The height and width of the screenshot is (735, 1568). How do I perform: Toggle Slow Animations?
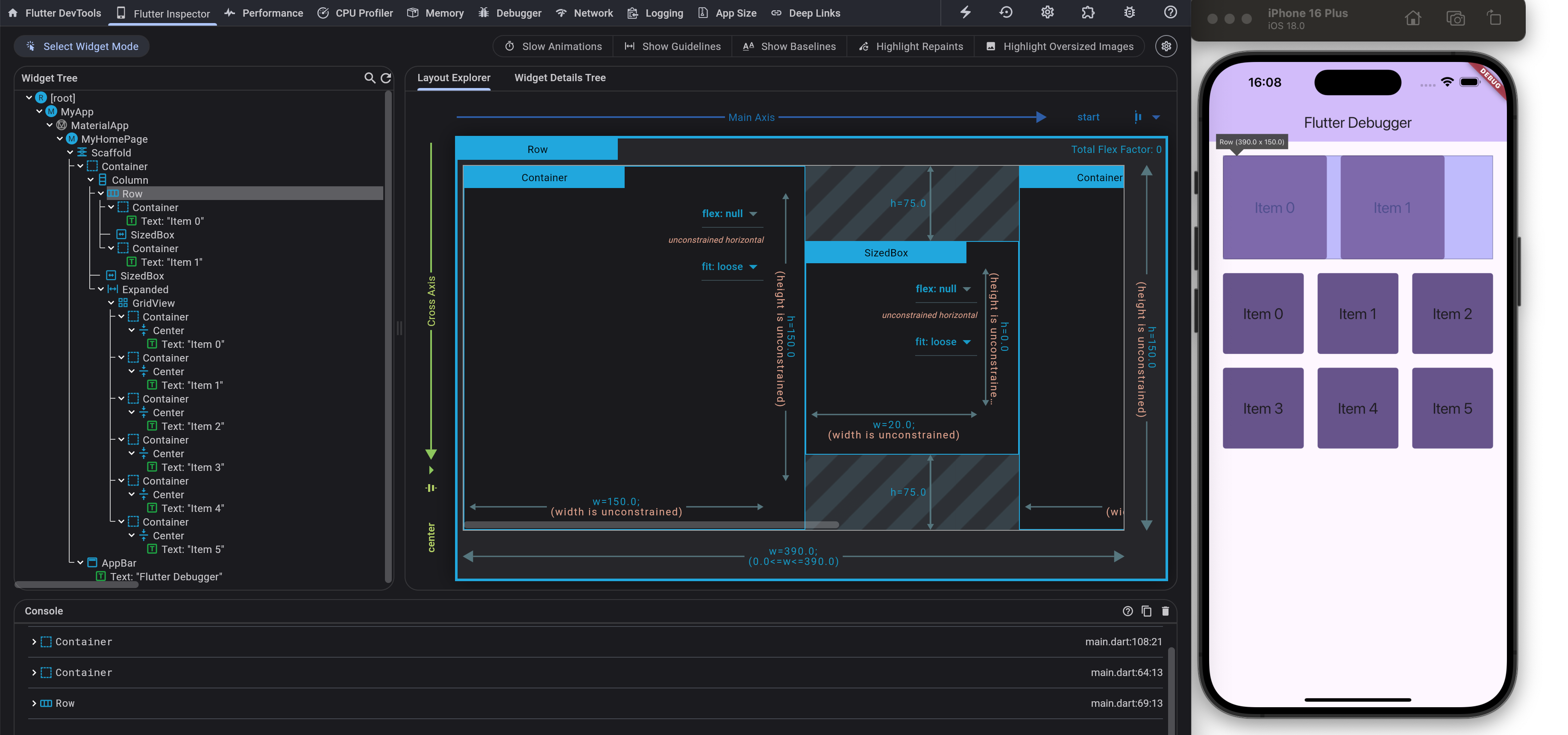553,46
